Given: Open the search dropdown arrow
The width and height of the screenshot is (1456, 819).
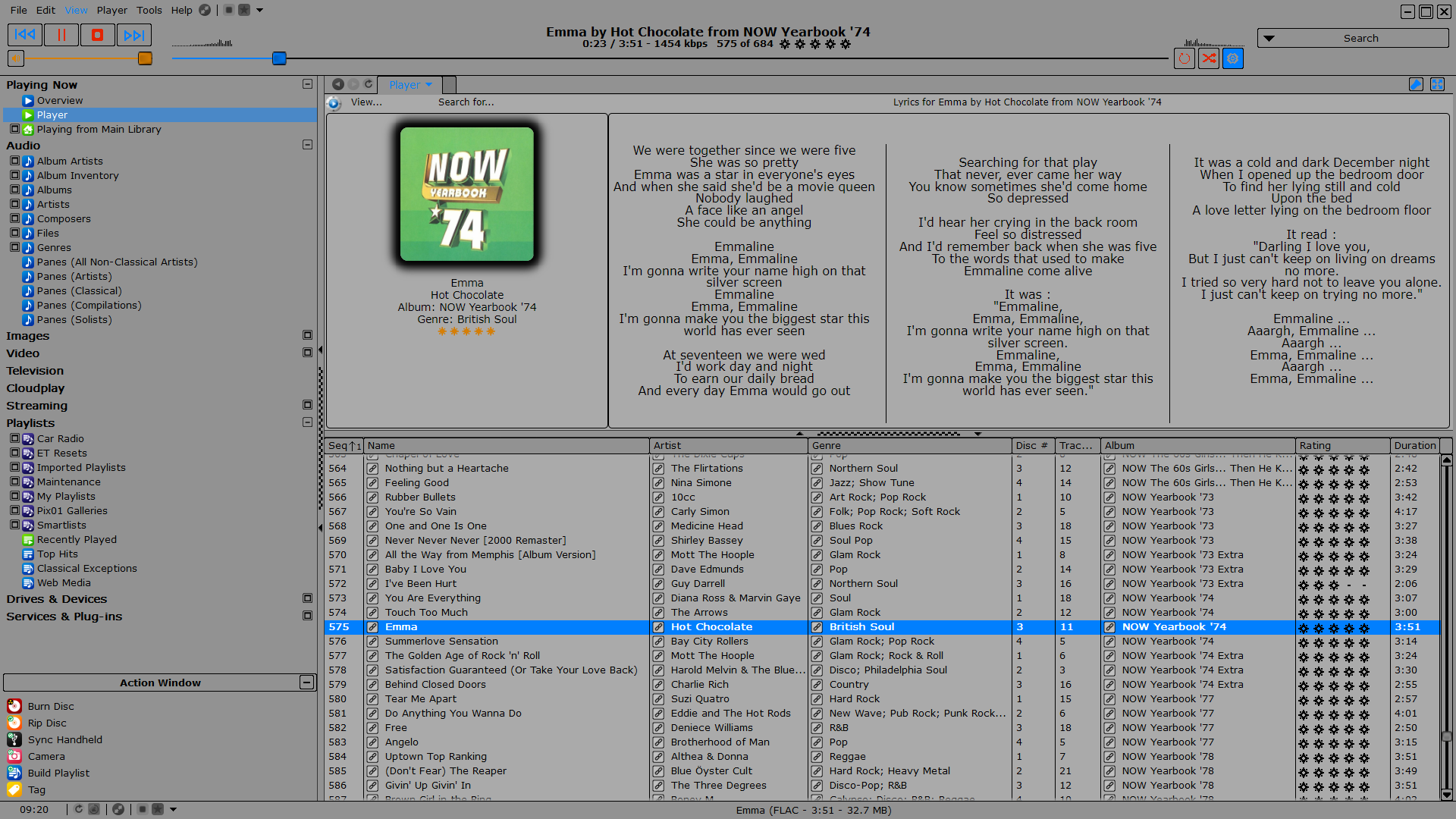Looking at the screenshot, I should [x=1269, y=38].
